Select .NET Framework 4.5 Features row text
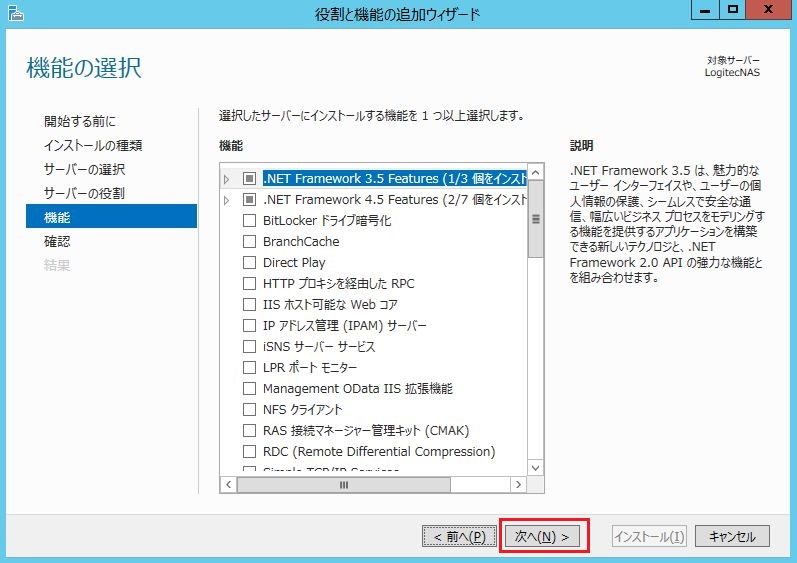The width and height of the screenshot is (797, 563). [394, 200]
